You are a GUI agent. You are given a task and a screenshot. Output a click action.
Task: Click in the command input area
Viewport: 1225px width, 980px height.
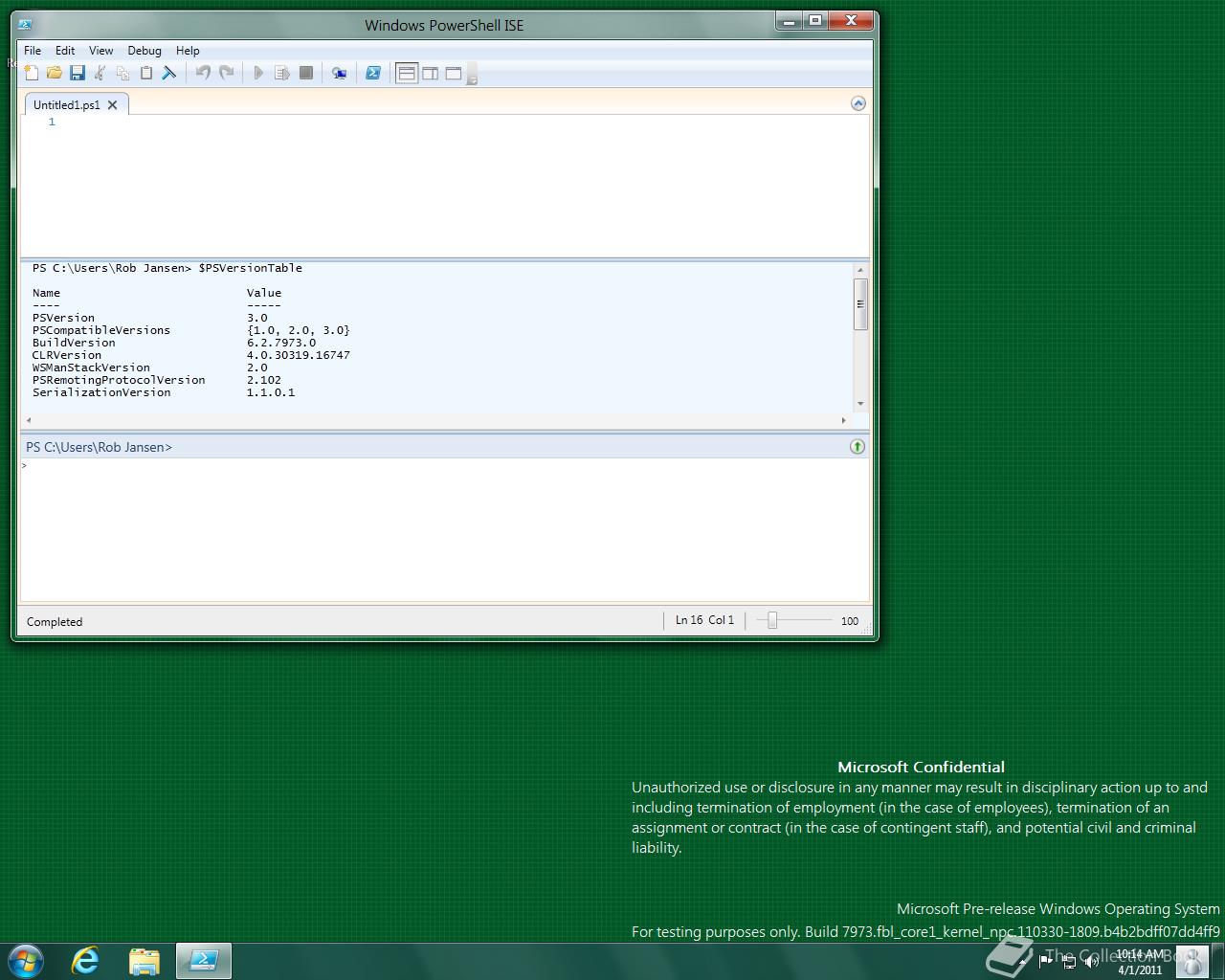click(x=445, y=529)
